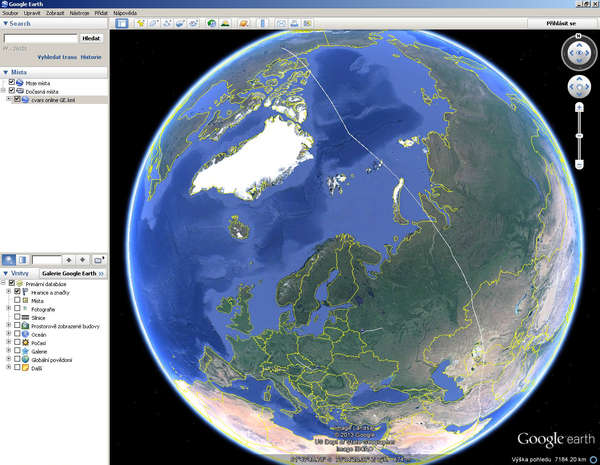Collapse the Primární databáze tree node
The height and width of the screenshot is (465, 600).
(3, 284)
